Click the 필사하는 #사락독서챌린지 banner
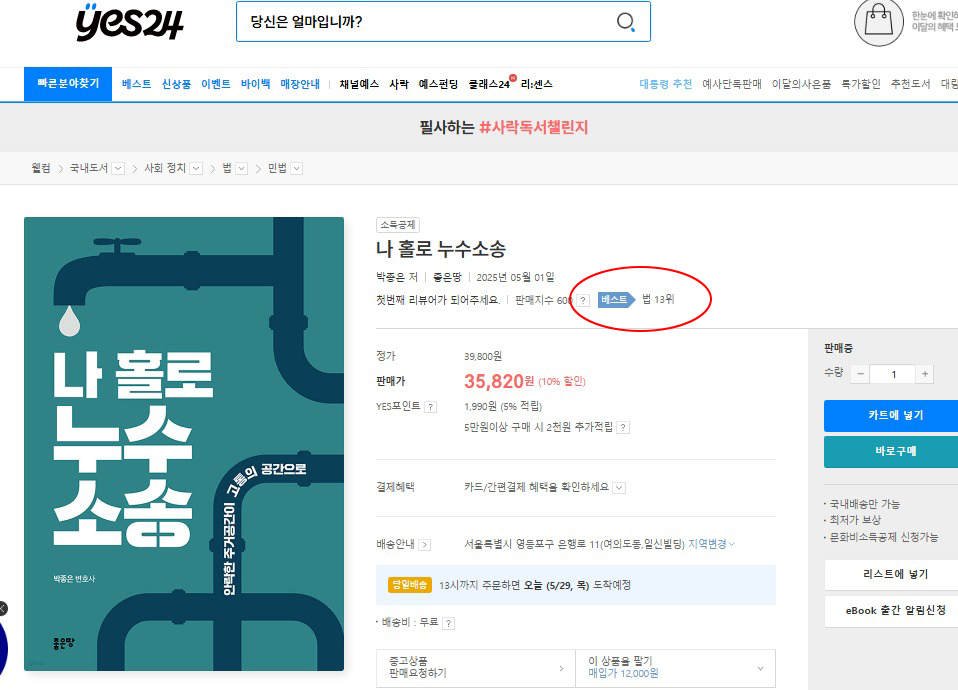This screenshot has width=958, height=690. [x=503, y=127]
